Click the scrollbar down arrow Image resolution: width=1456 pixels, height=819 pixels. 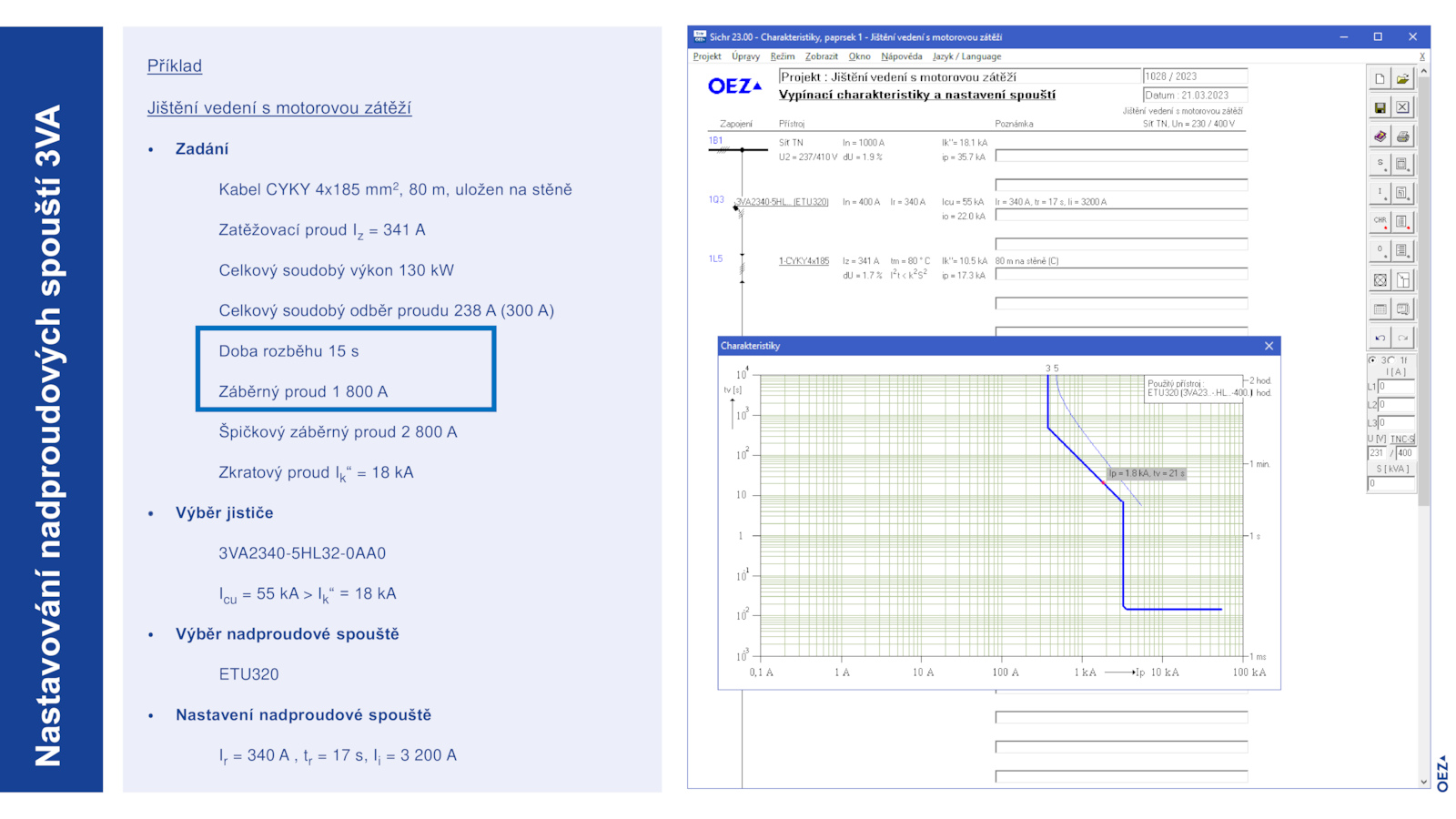pyautogui.click(x=1423, y=781)
